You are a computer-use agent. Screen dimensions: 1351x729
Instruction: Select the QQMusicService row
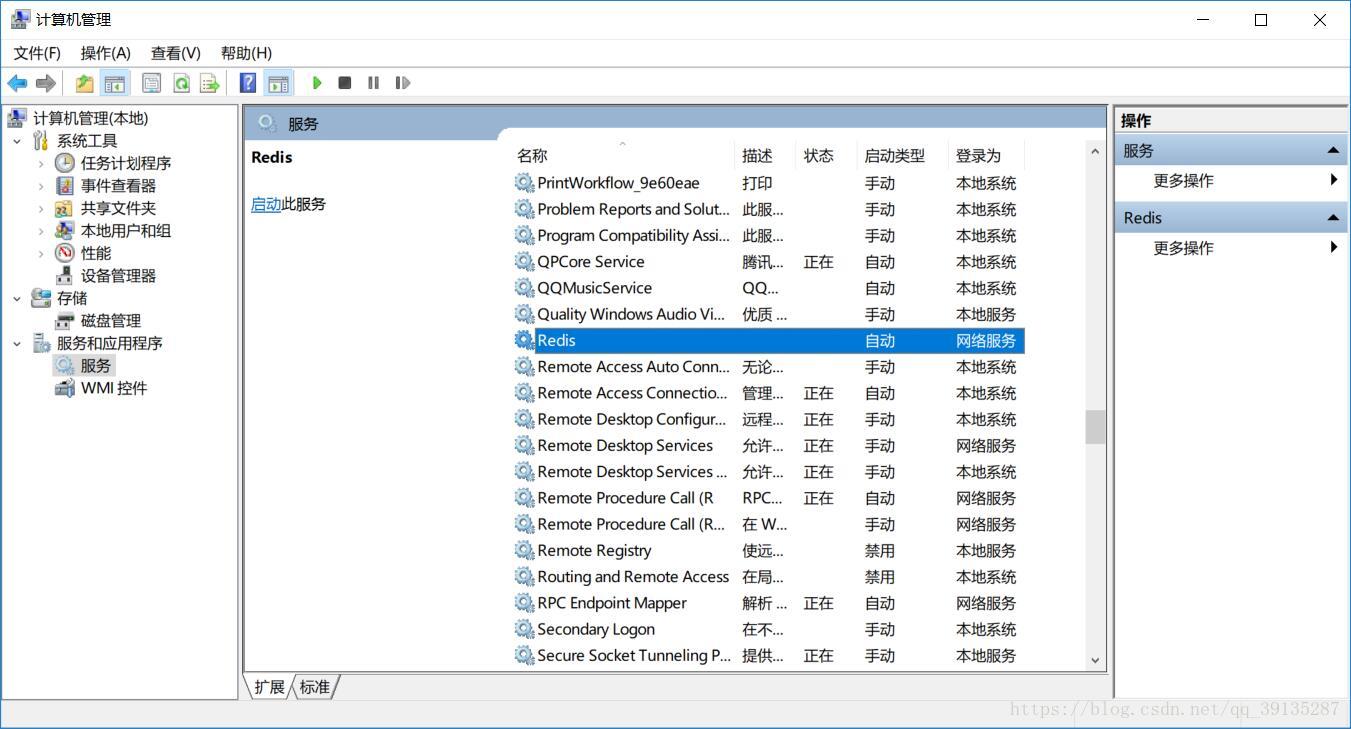click(x=768, y=288)
